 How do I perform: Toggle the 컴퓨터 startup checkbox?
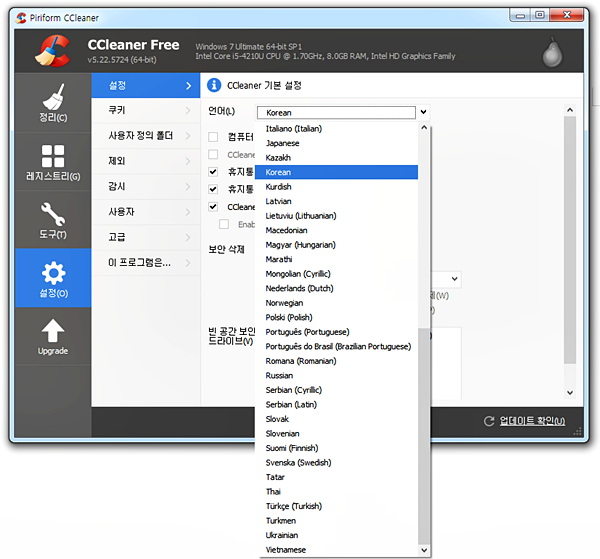click(x=213, y=137)
